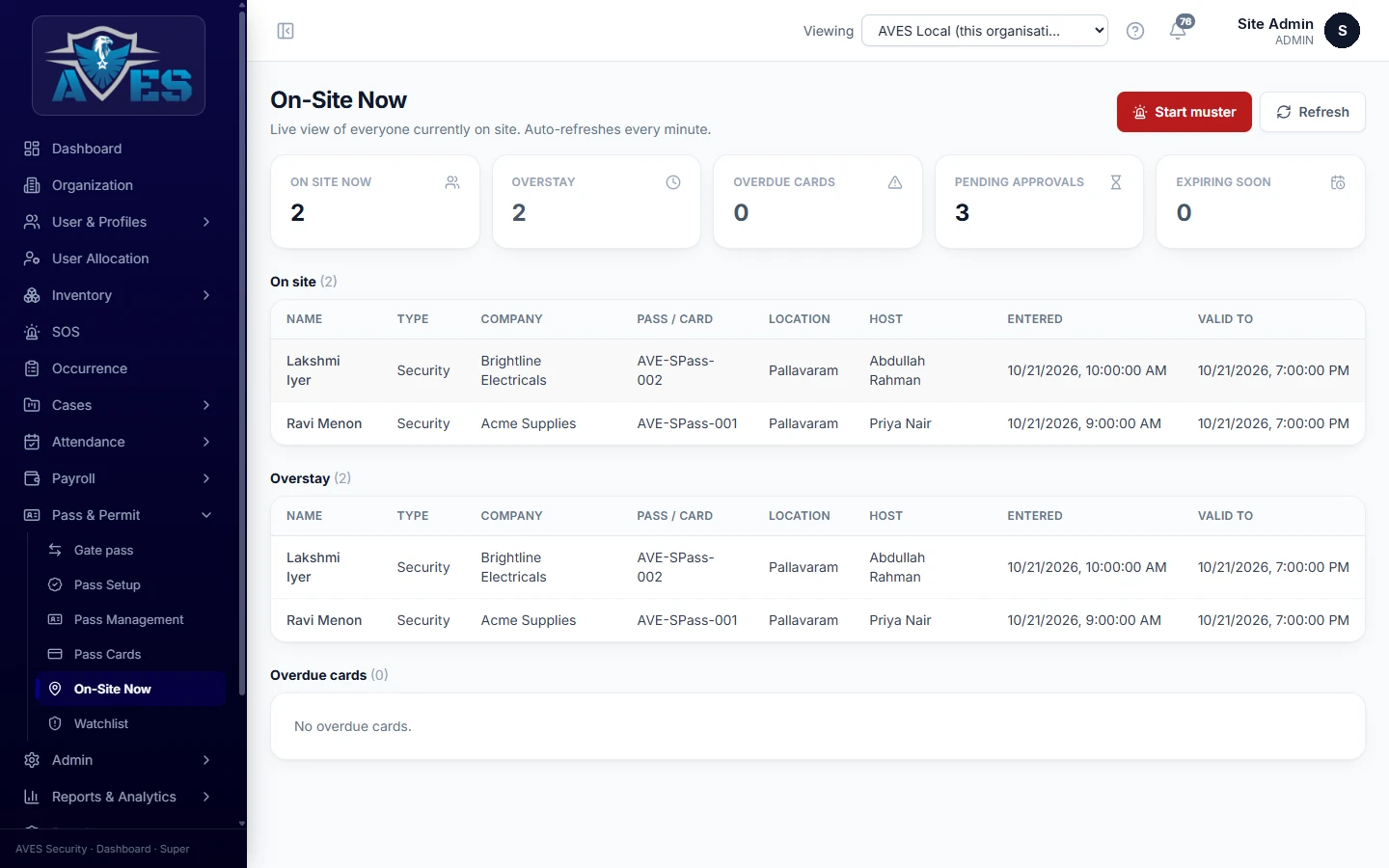Open the Gate pass link
This screenshot has width=1389, height=868.
click(130, 550)
